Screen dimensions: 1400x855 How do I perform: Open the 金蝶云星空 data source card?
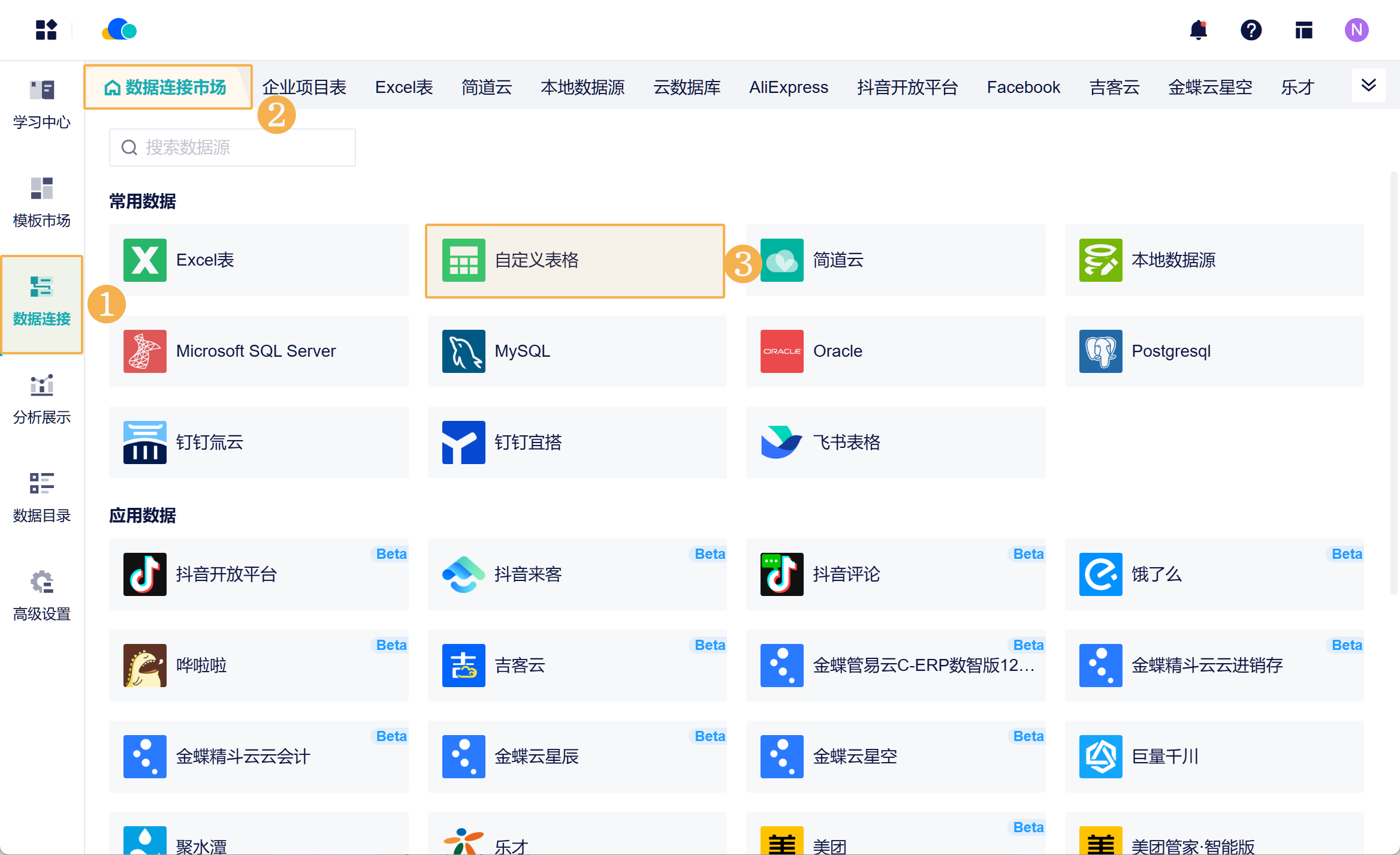tap(896, 757)
